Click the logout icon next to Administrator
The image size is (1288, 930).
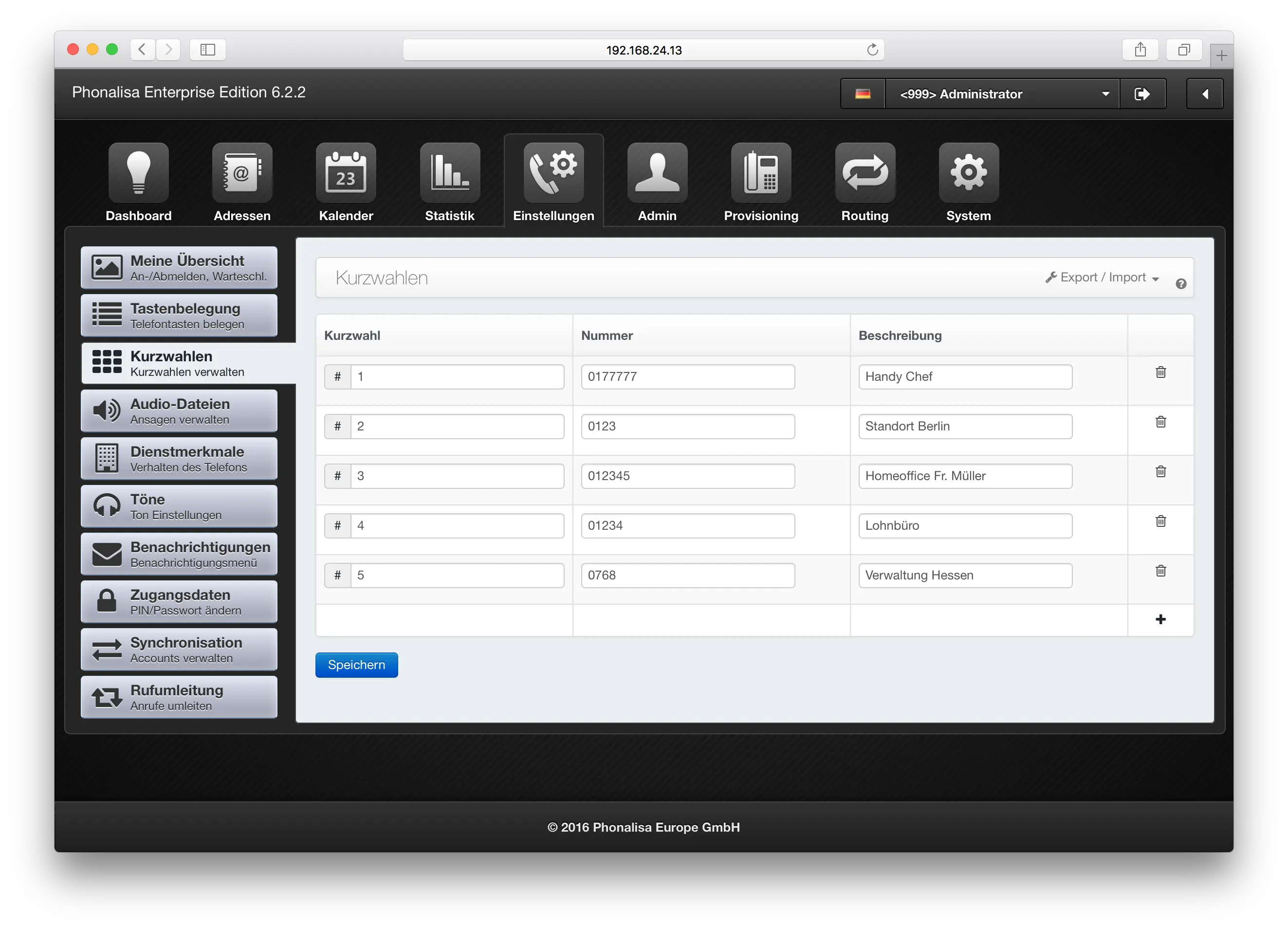pyautogui.click(x=1142, y=94)
